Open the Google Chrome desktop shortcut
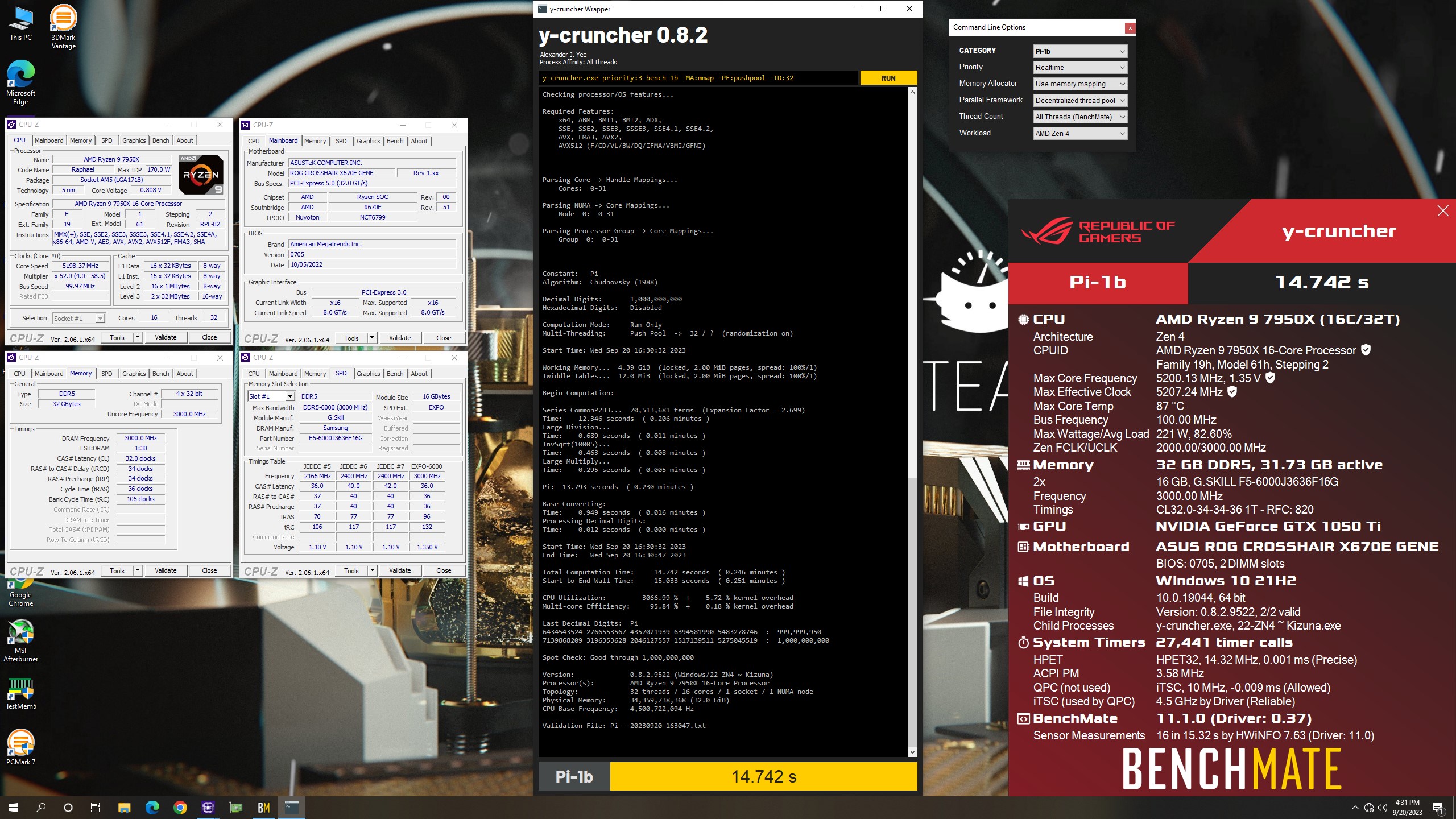Viewport: 1456px width, 819px height. pos(20,593)
